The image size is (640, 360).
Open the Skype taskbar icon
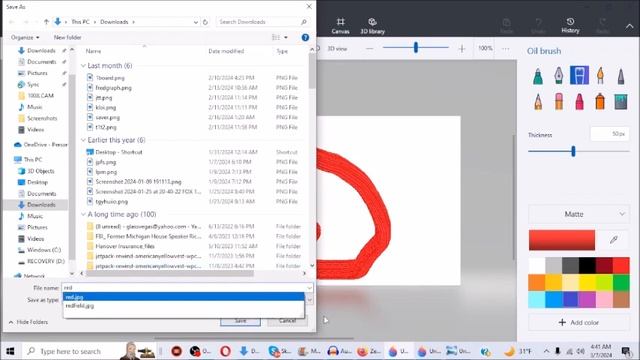point(280,351)
